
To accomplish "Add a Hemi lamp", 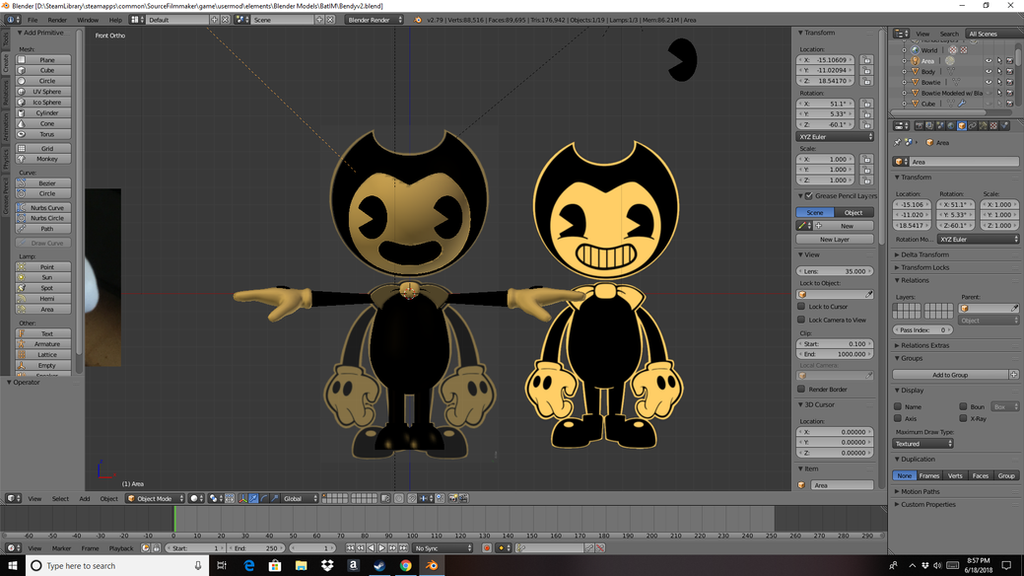I will pos(43,298).
